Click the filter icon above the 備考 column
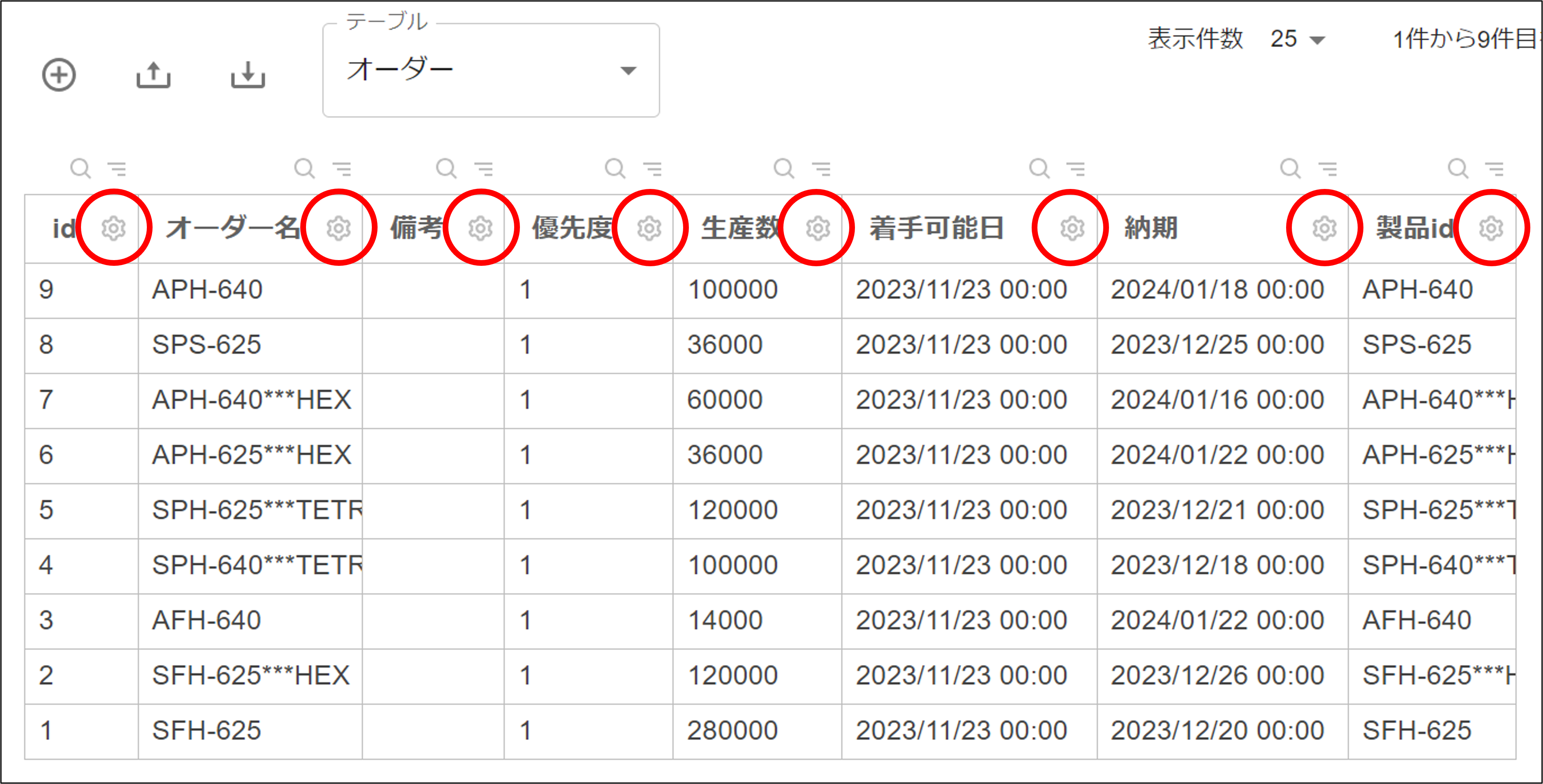Image resolution: width=1543 pixels, height=784 pixels. [x=484, y=169]
